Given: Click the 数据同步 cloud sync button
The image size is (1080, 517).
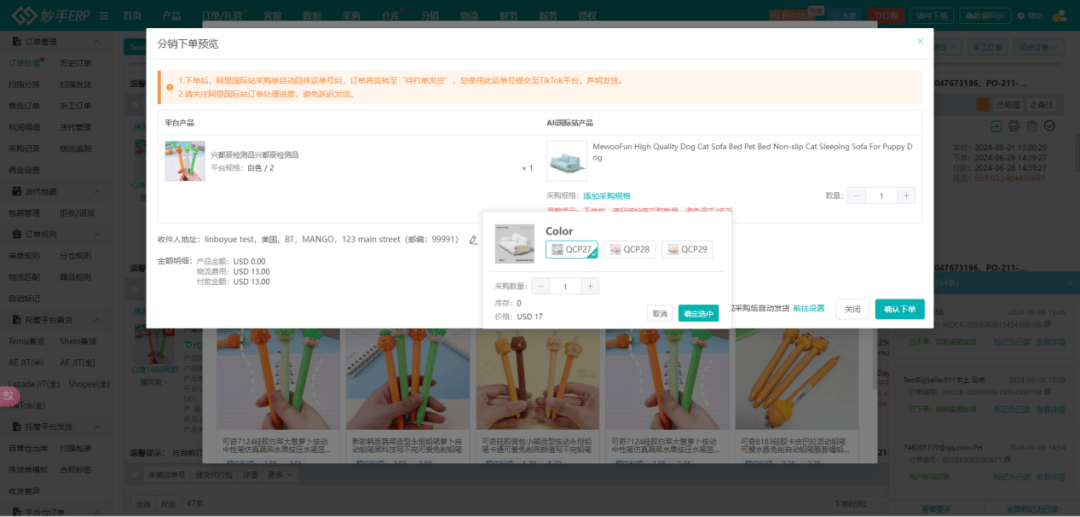Looking at the screenshot, I should tap(984, 16).
